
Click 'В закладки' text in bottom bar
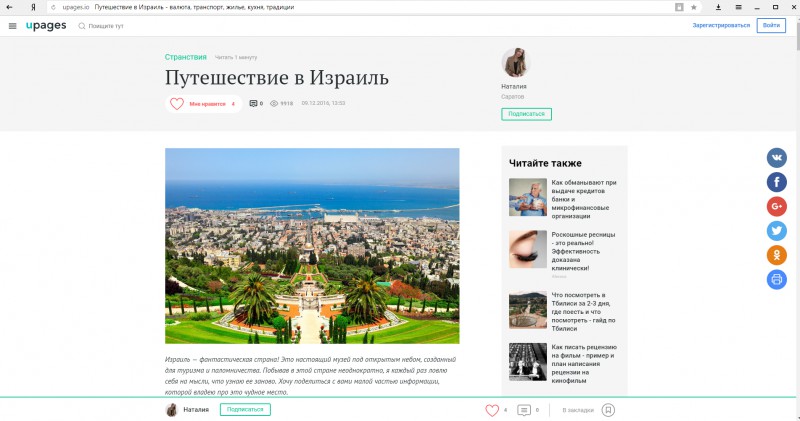click(578, 410)
